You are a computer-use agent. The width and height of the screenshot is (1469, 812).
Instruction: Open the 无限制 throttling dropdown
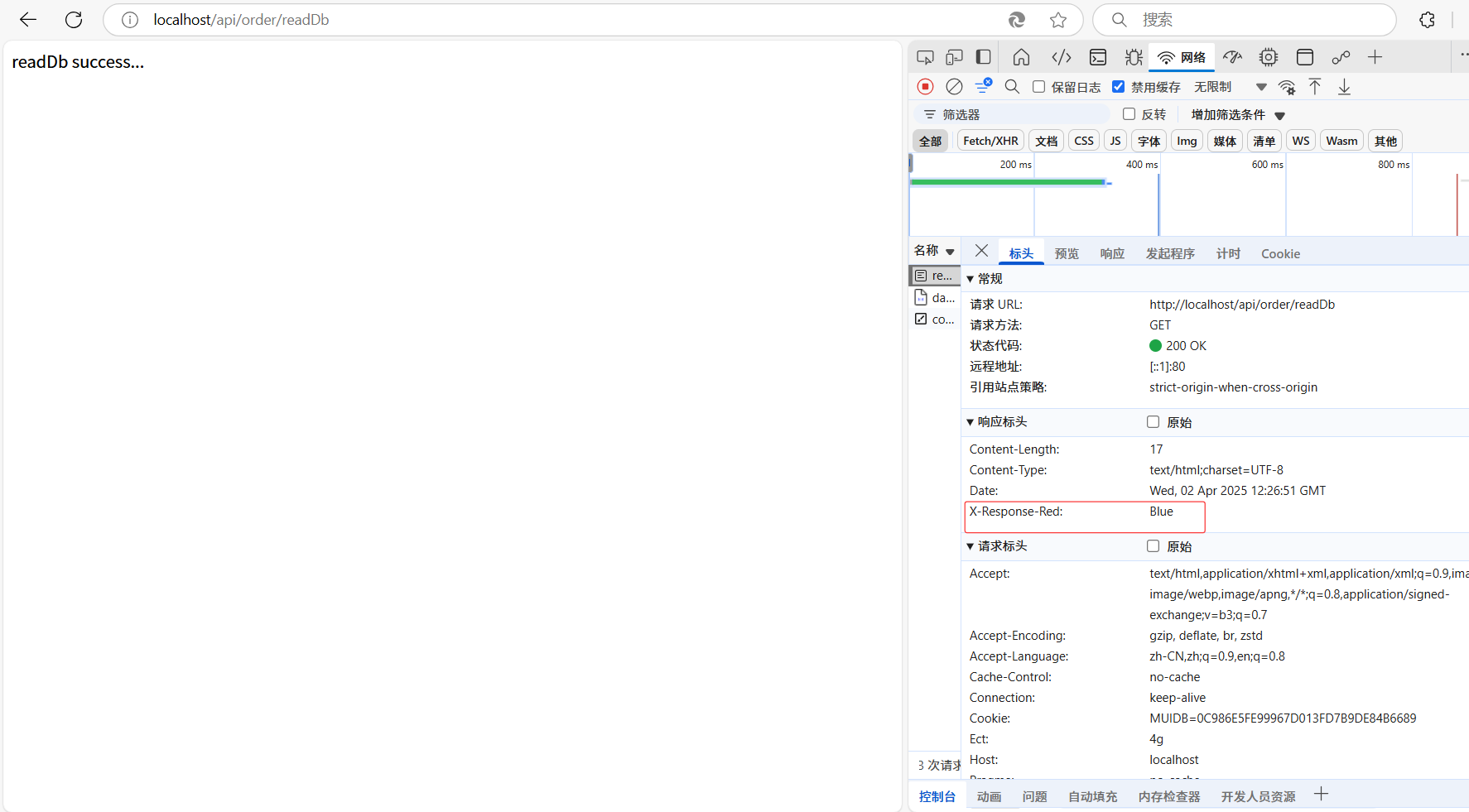pyautogui.click(x=1230, y=87)
